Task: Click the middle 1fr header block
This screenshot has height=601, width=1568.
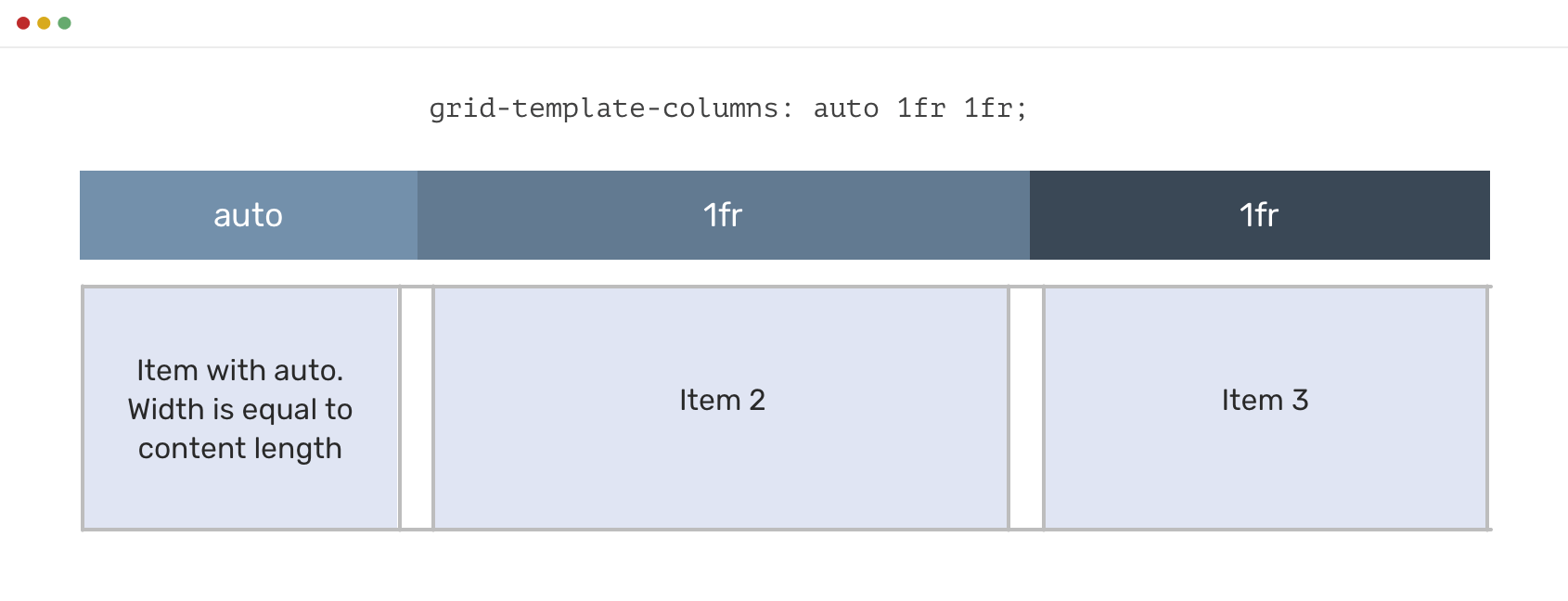Action: tap(723, 215)
